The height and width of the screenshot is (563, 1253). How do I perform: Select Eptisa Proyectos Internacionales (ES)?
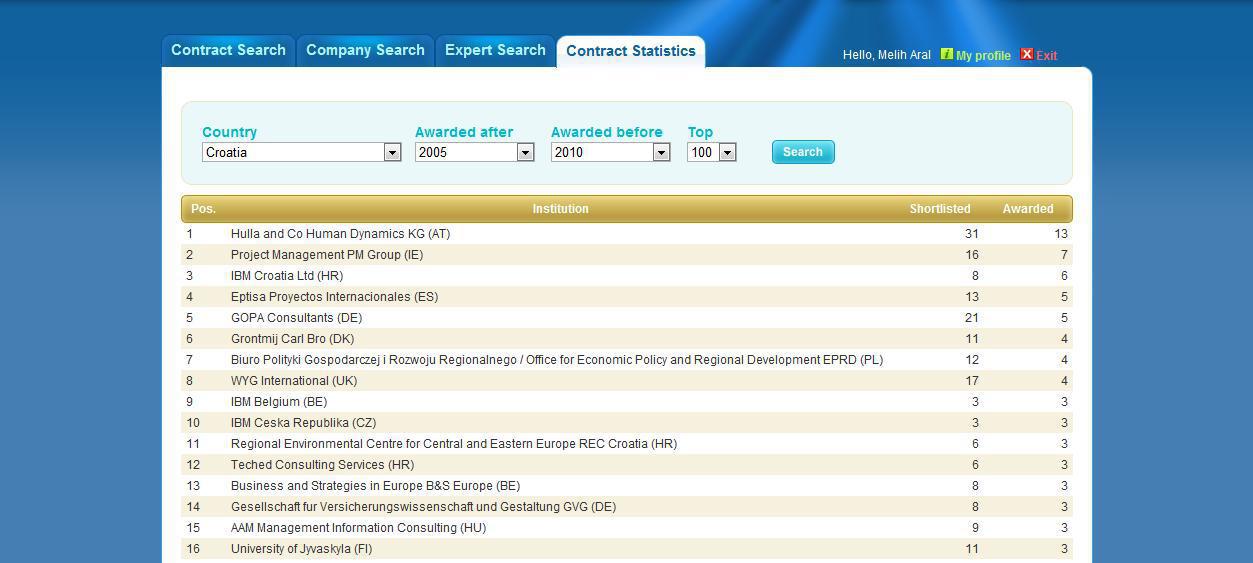(334, 297)
